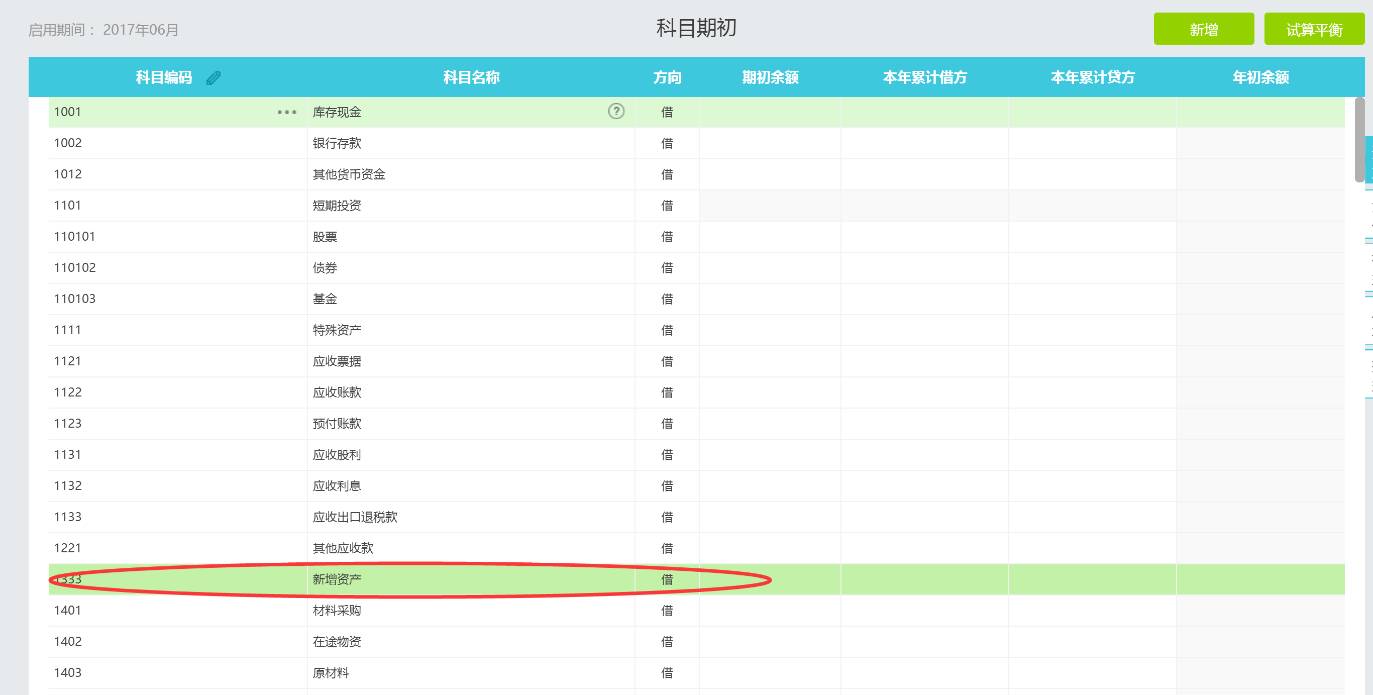Click the 本年累计借方 cell for 其他货币资金
Screen dimensions: 1373x695
click(x=924, y=174)
